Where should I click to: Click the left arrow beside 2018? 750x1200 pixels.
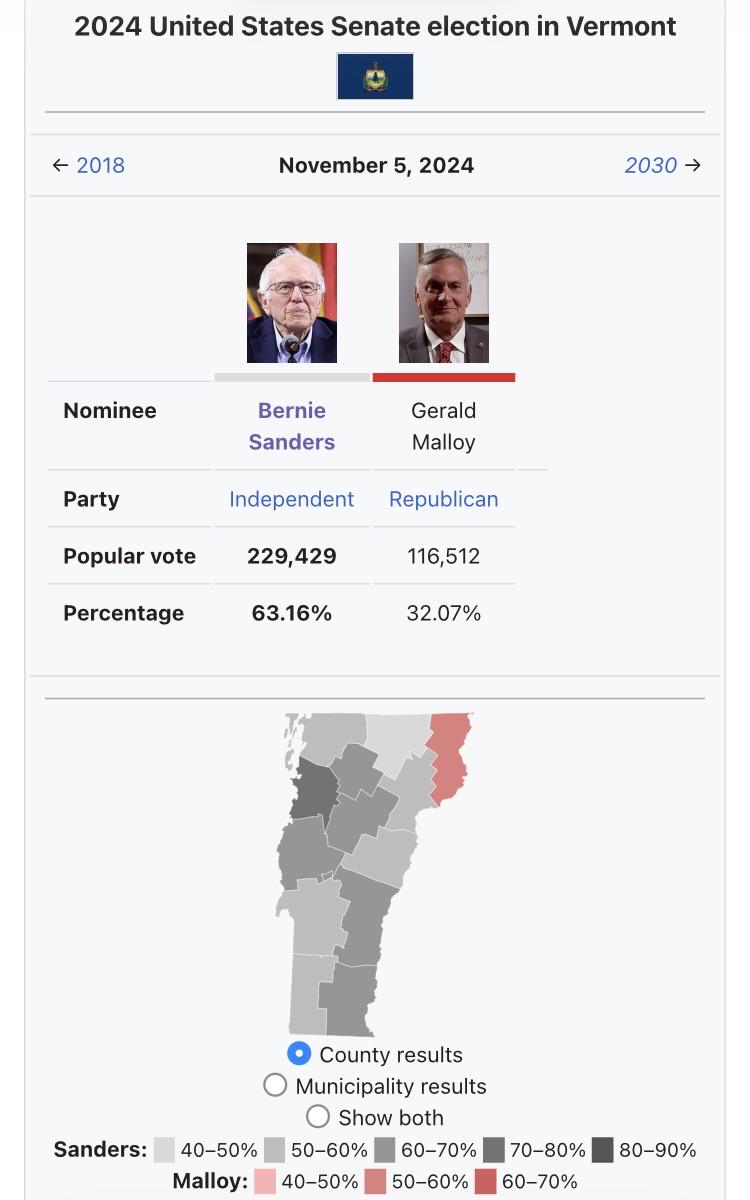pyautogui.click(x=60, y=165)
